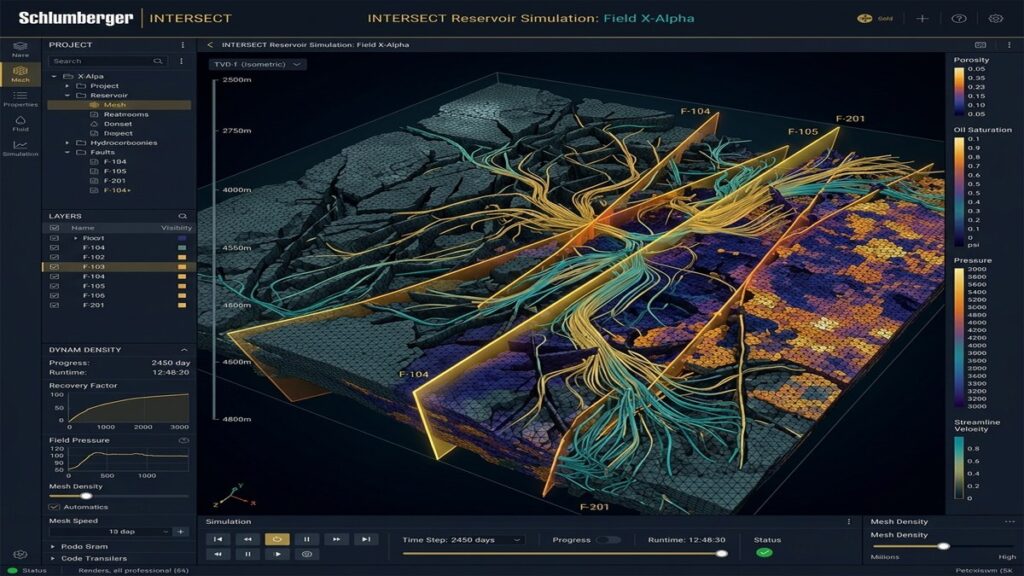Click the search icon in Layers panel
This screenshot has height=576, width=1024.
tap(183, 216)
